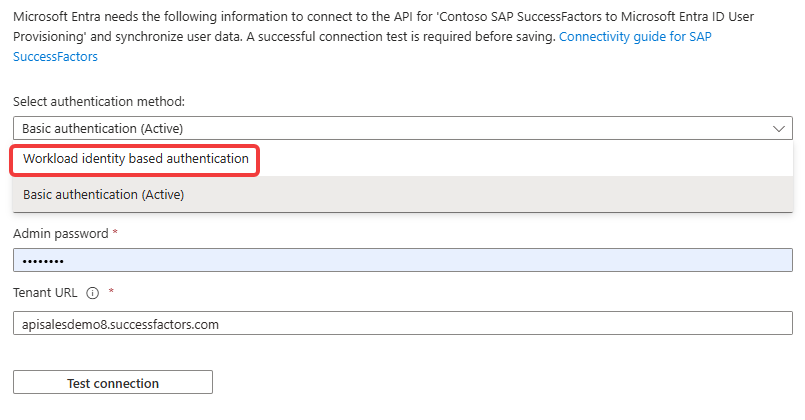Viewport: 805px width, 420px height.
Task: Select Workload identity based authentication option
Action: 136,159
